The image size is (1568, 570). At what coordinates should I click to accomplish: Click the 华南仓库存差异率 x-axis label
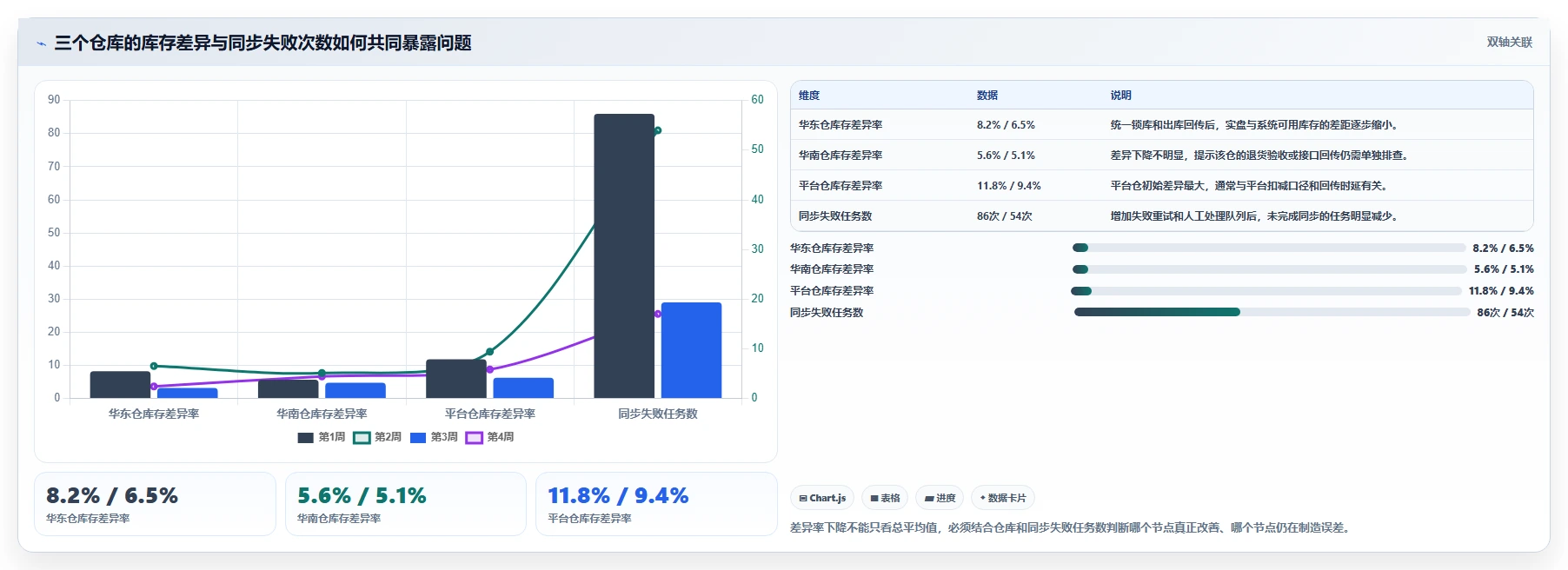[x=322, y=414]
